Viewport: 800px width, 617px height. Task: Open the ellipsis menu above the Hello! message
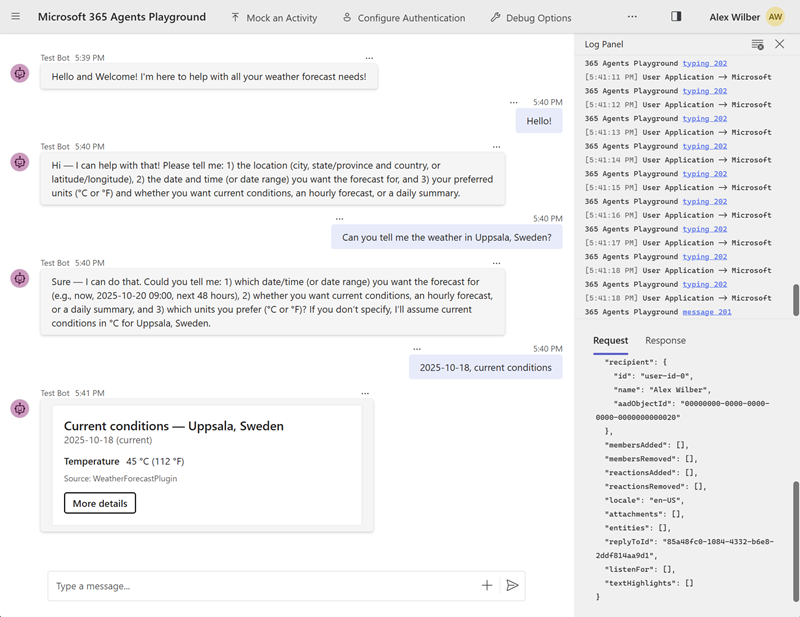(514, 102)
